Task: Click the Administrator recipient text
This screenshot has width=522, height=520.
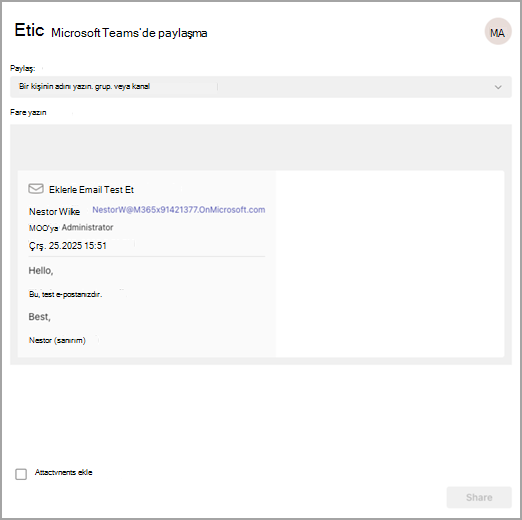Action: click(87, 227)
